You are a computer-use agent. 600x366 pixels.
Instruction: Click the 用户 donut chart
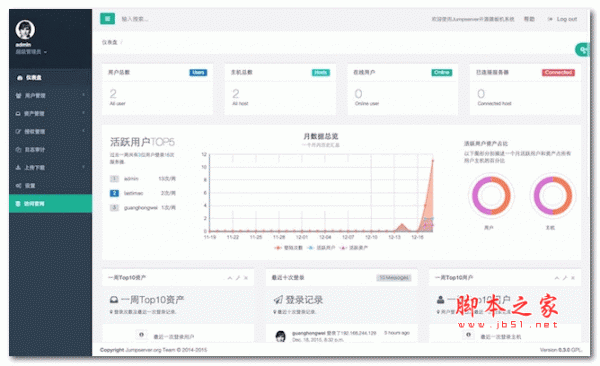[x=491, y=196]
